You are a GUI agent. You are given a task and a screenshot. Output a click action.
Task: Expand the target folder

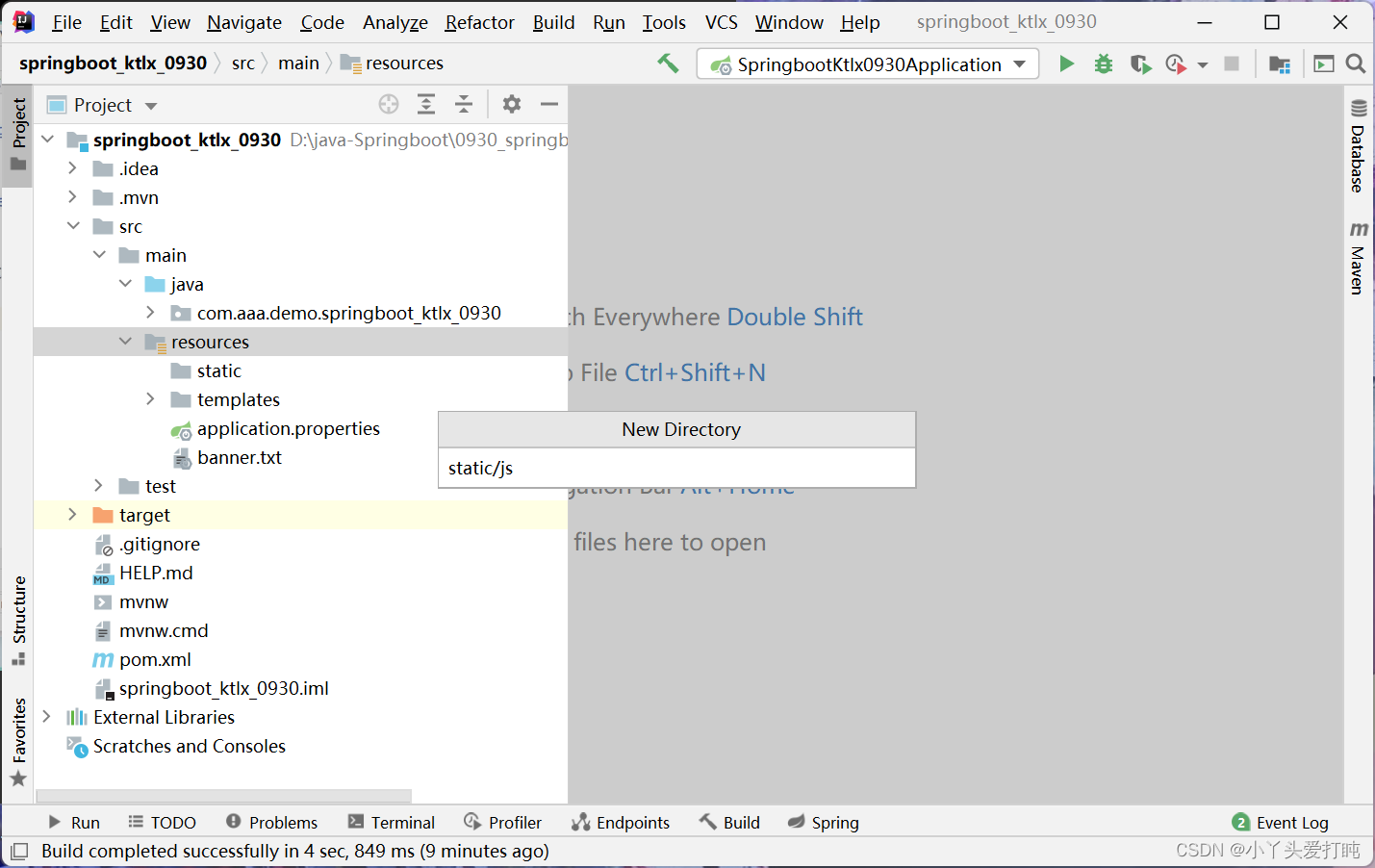73,515
